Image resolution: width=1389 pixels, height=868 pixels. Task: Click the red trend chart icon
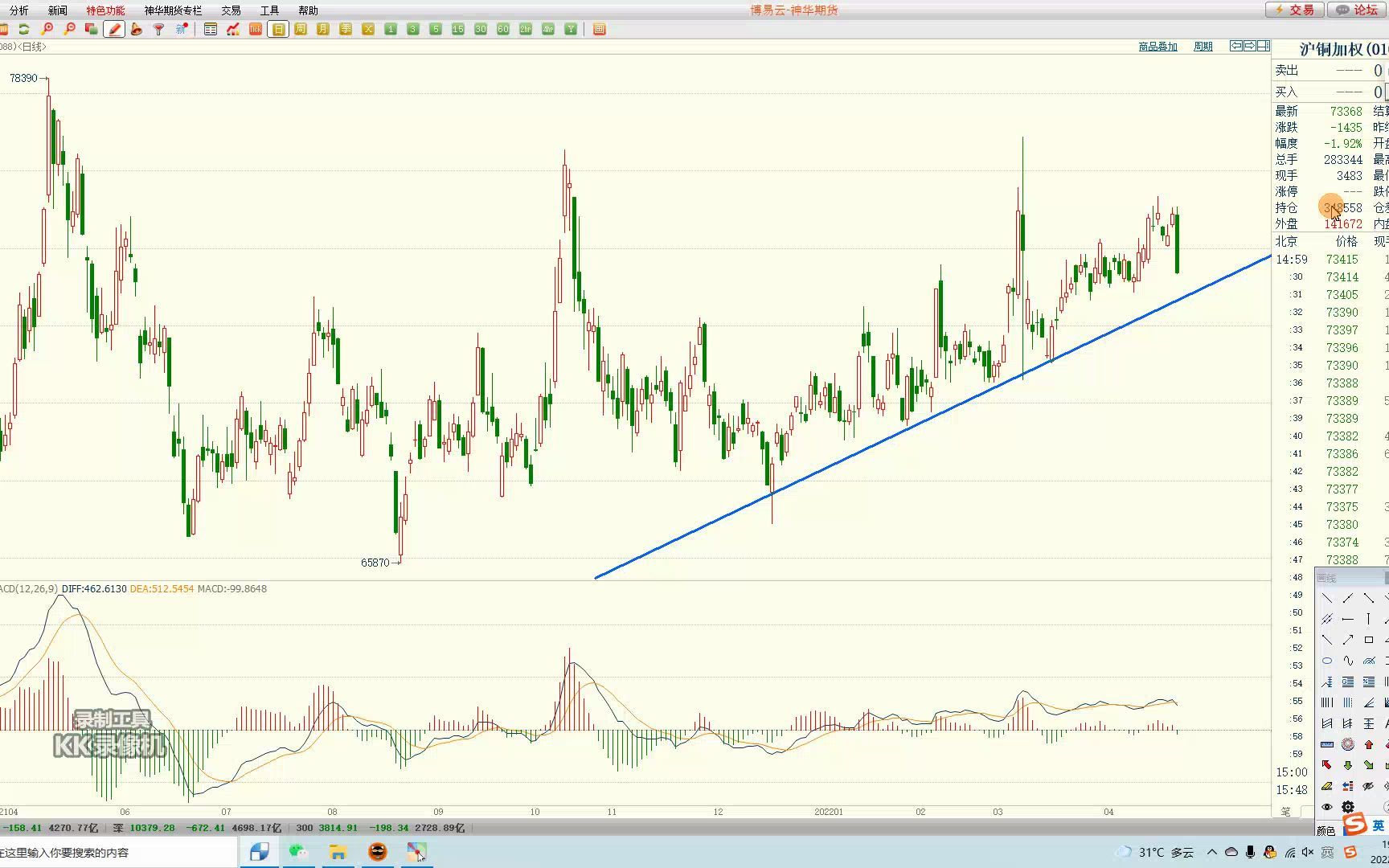coord(233,29)
